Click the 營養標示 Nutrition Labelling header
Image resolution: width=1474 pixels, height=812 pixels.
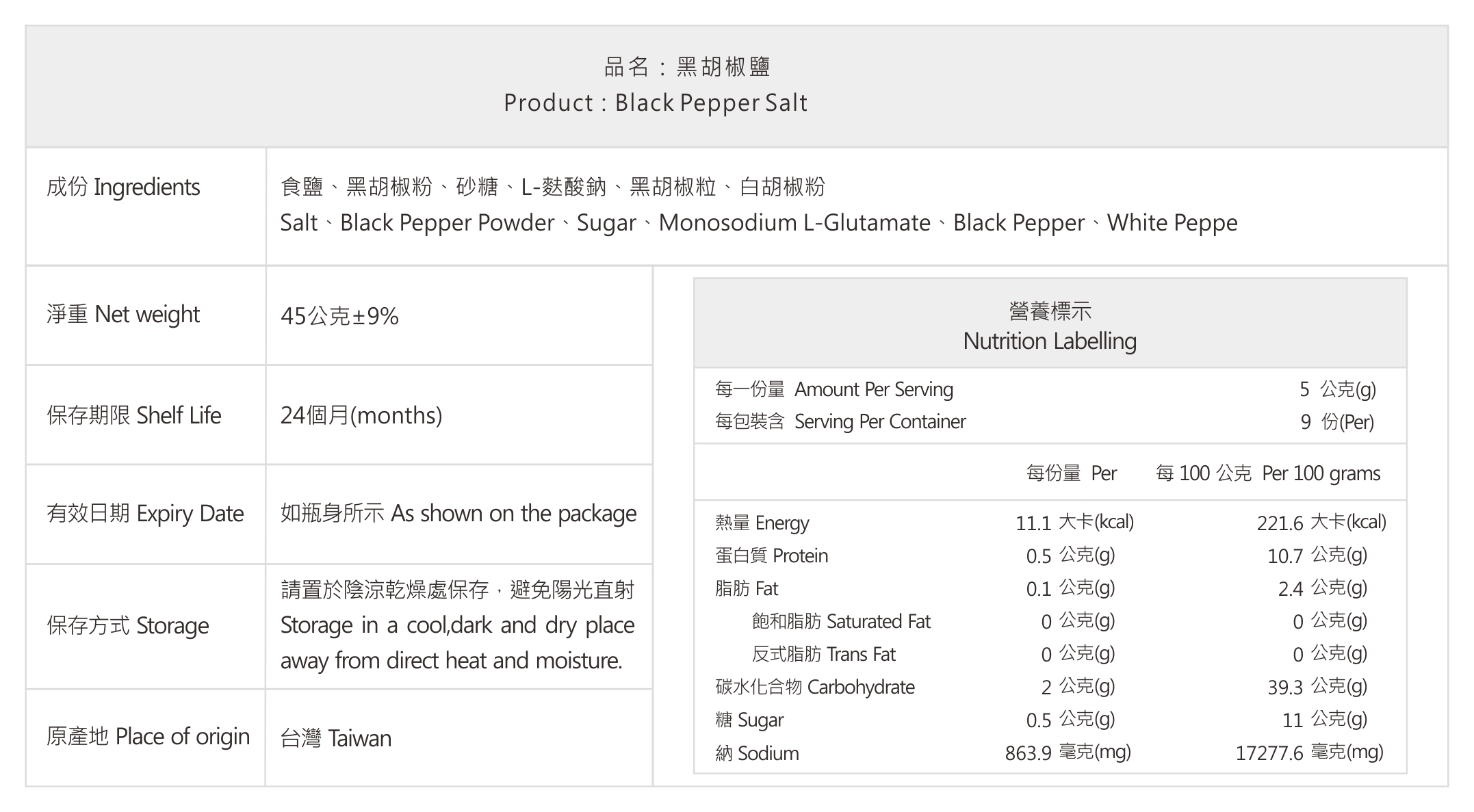tap(1050, 326)
